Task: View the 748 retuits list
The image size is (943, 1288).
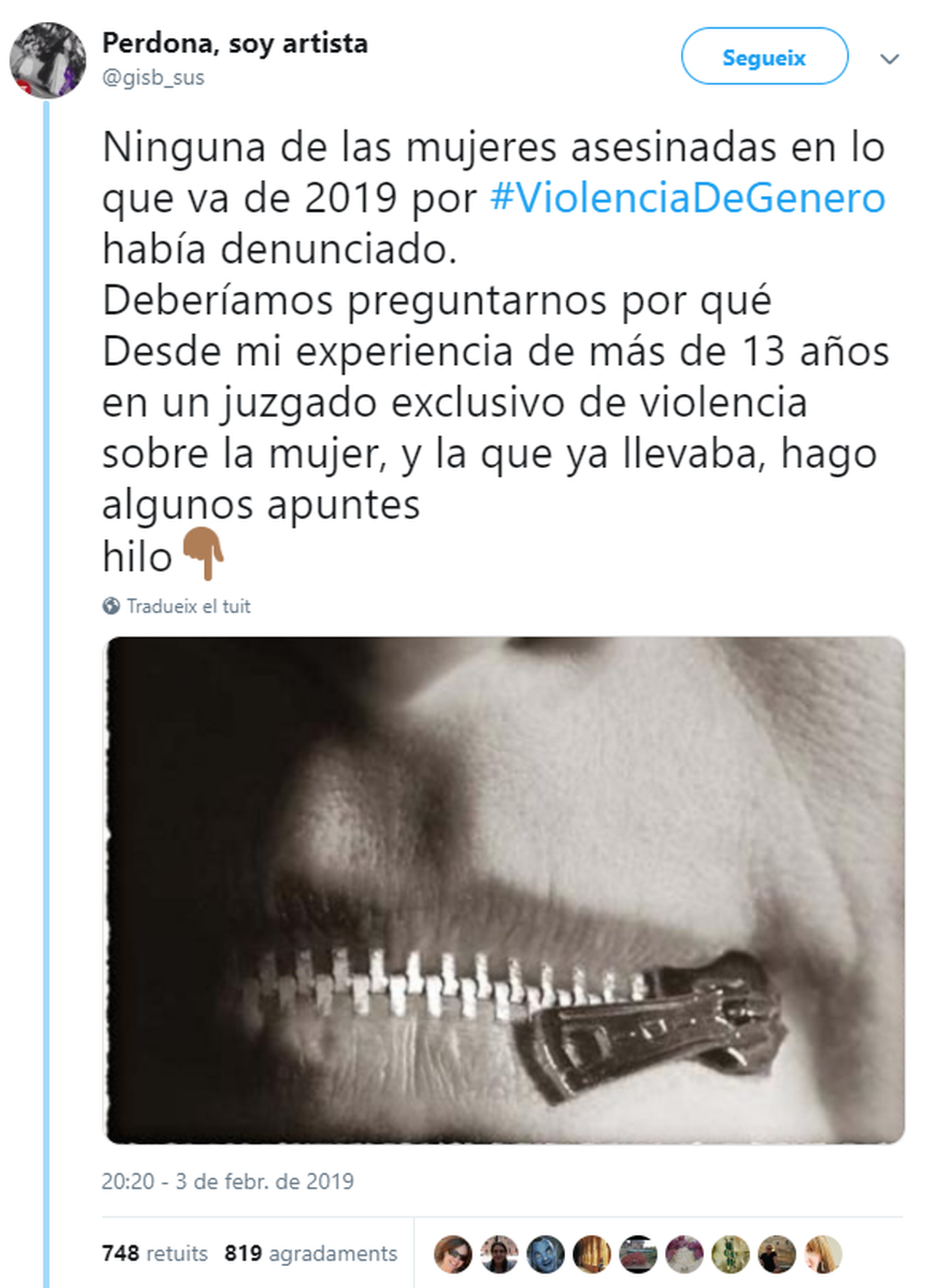Action: click(x=155, y=1253)
